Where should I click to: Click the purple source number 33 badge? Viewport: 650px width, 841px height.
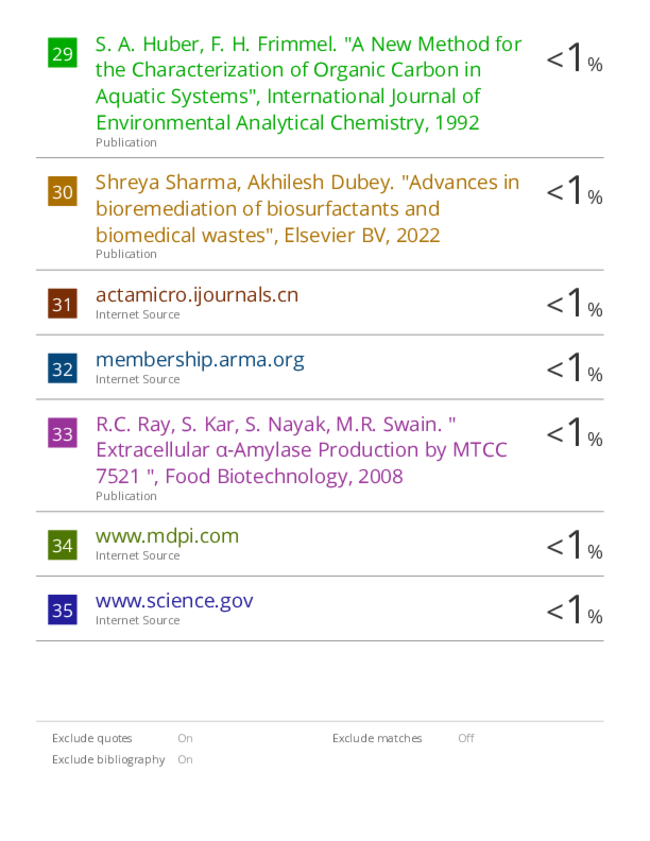pos(62,433)
